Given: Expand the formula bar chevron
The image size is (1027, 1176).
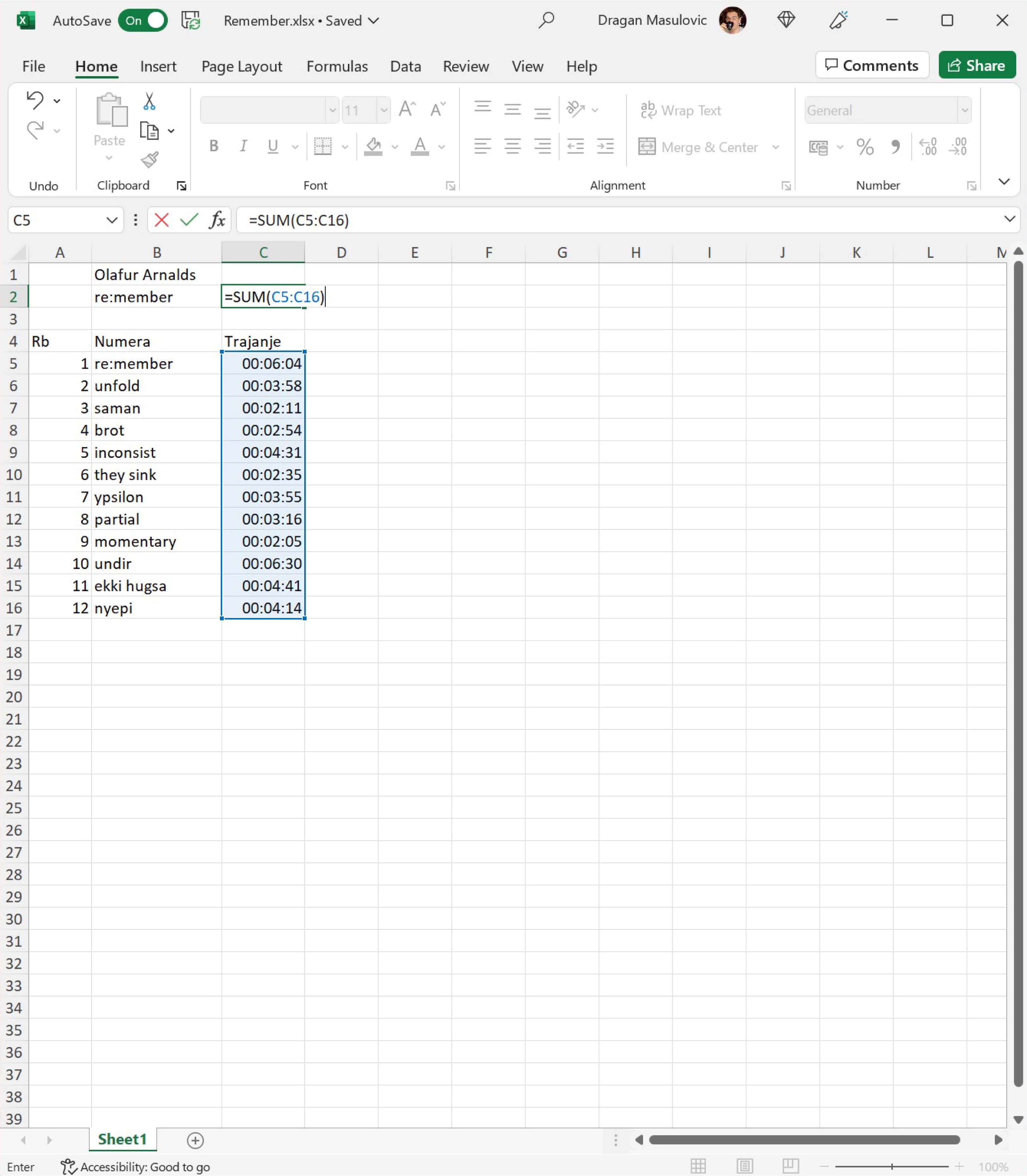Looking at the screenshot, I should (x=1009, y=219).
